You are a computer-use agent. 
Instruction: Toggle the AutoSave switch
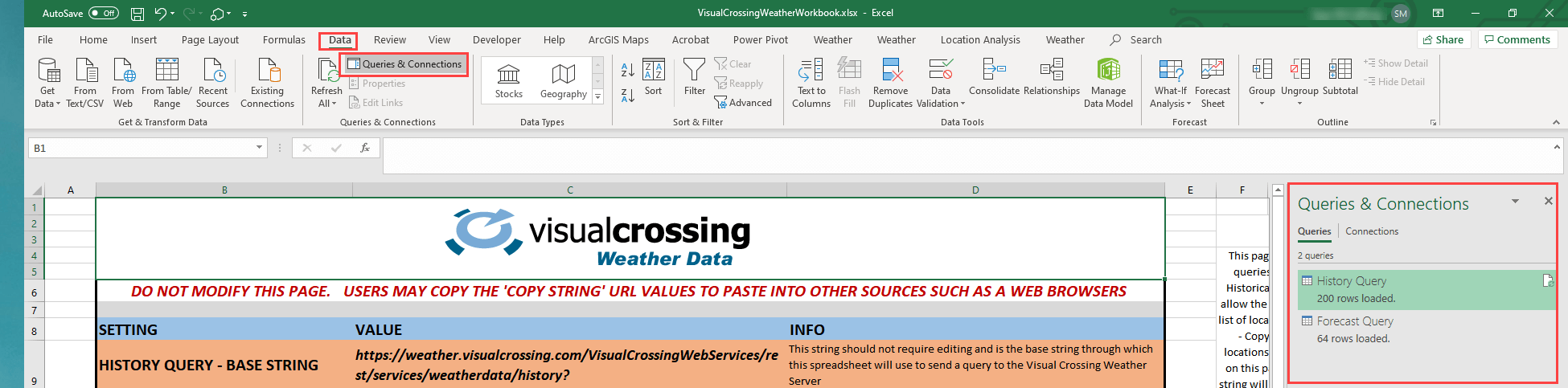tap(104, 13)
